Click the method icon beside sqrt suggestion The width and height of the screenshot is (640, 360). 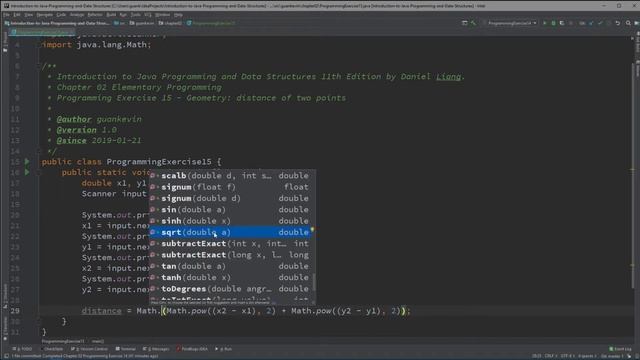(x=153, y=232)
